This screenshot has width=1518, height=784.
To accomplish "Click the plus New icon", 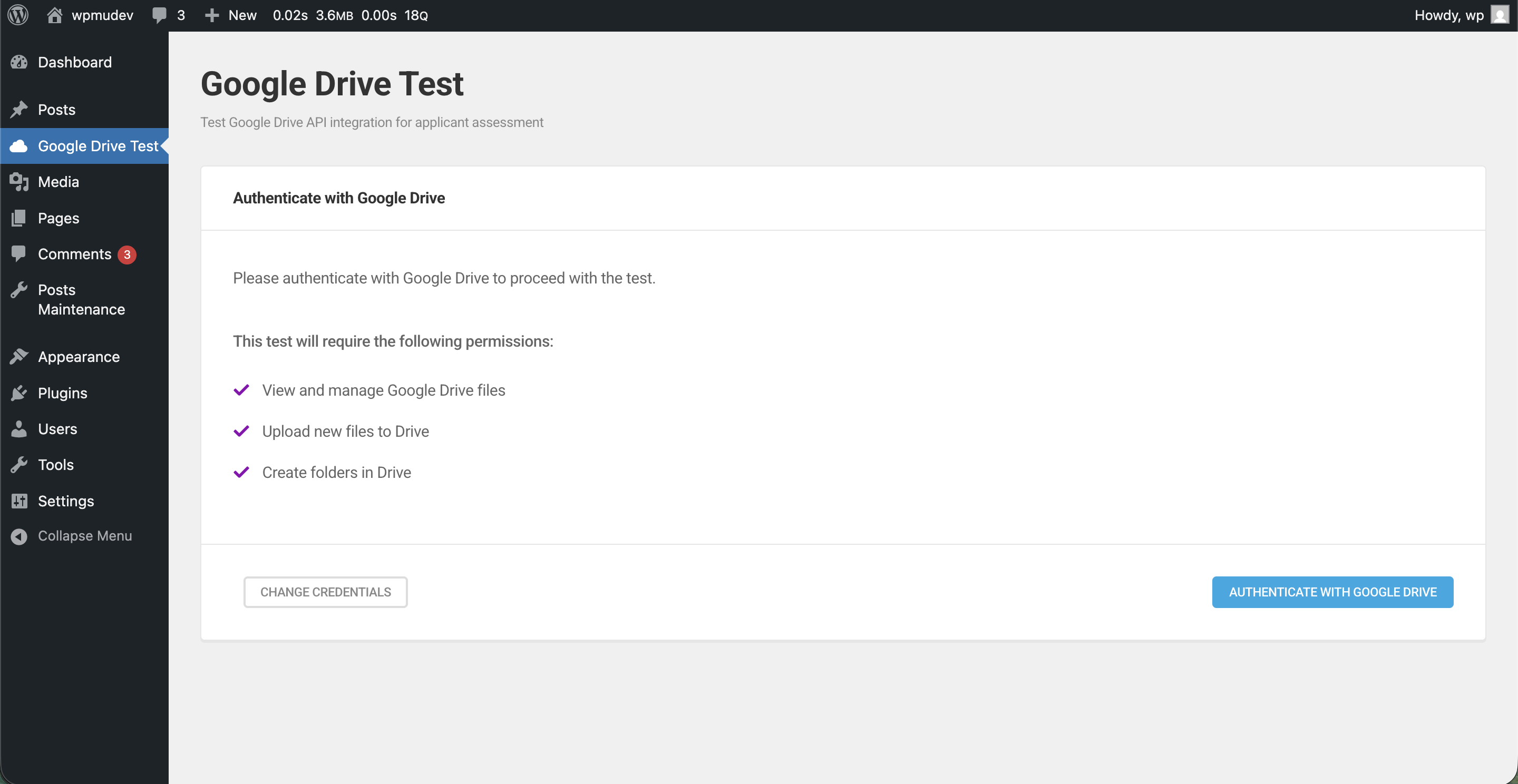I will pyautogui.click(x=211, y=15).
